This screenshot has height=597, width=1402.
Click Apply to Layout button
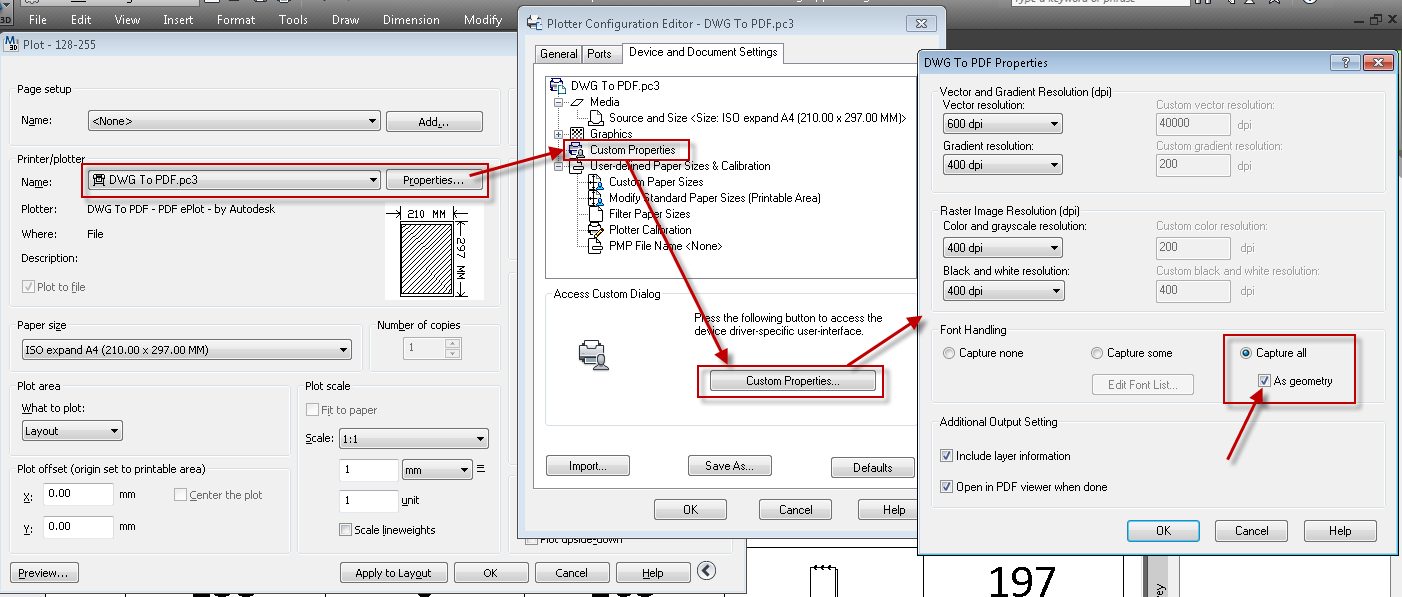(x=393, y=573)
